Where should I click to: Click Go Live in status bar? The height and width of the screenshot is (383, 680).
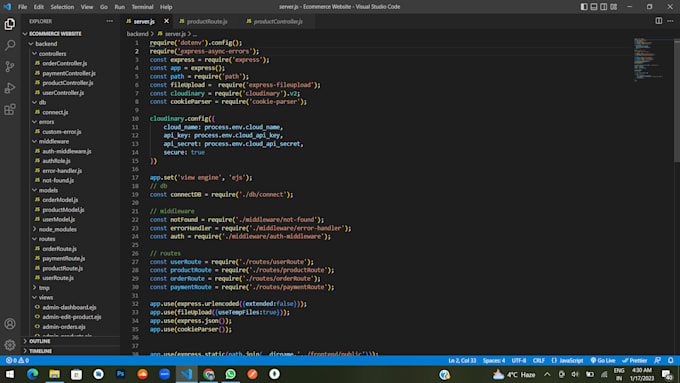click(x=603, y=360)
